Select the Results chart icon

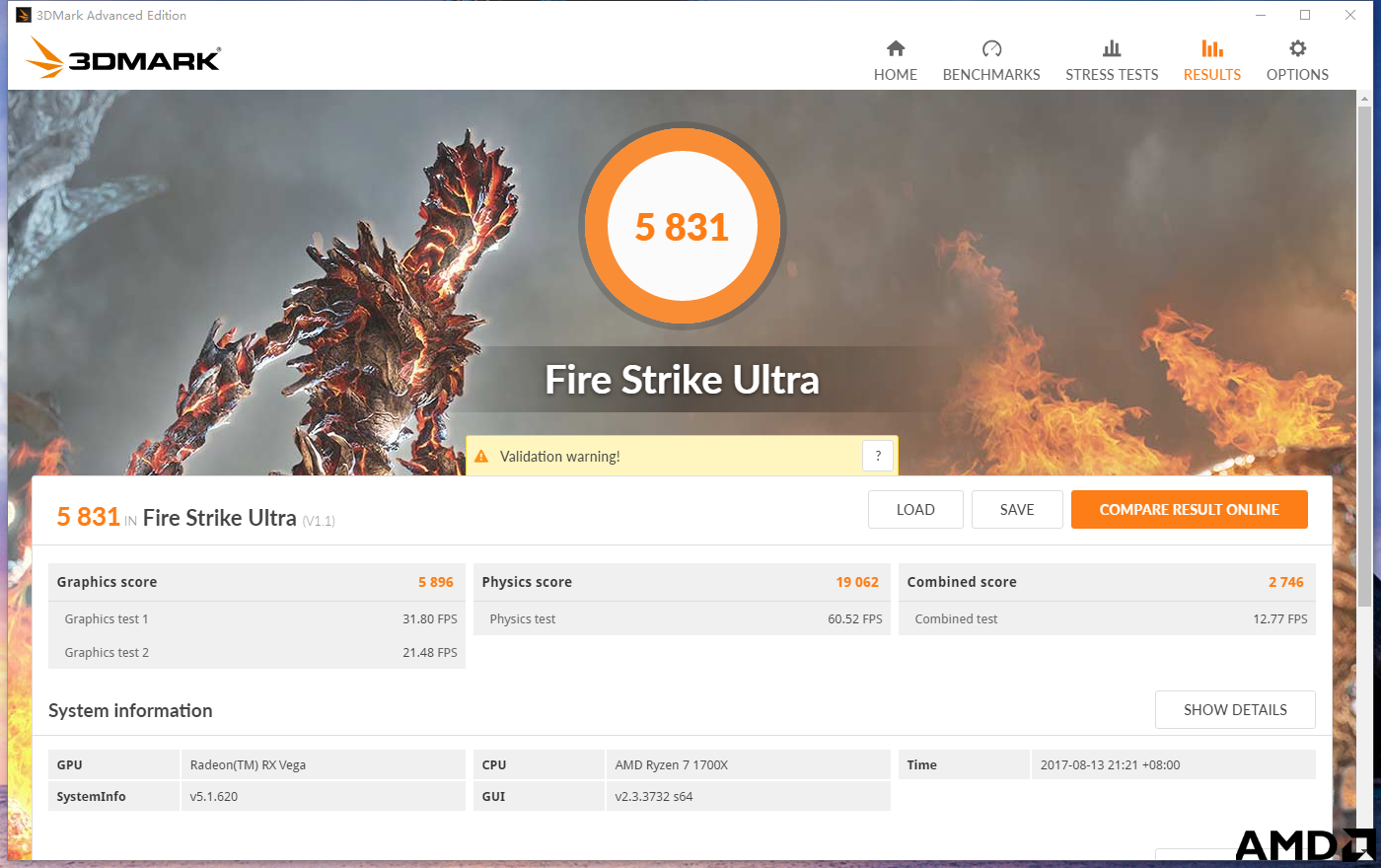tap(1212, 48)
